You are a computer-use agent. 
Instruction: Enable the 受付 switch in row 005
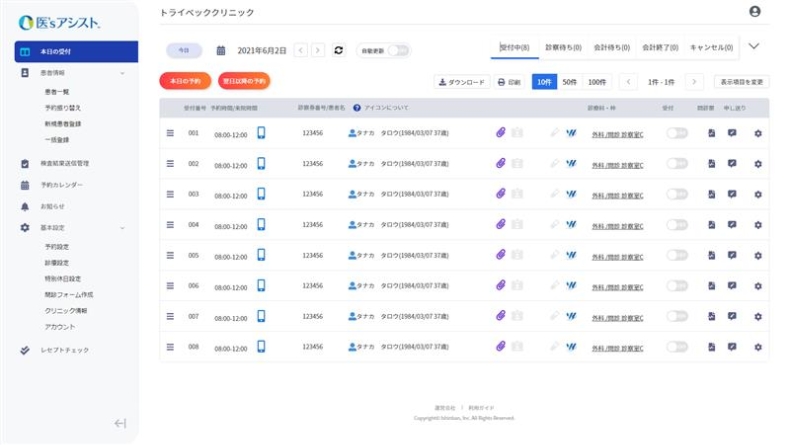677,256
